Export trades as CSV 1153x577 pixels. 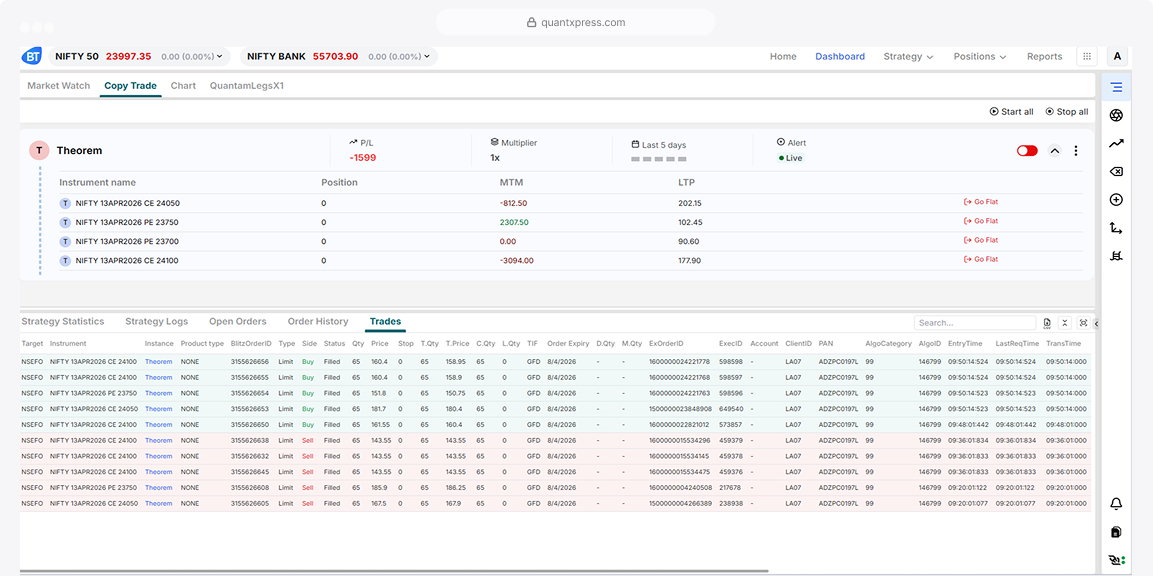[1047, 323]
